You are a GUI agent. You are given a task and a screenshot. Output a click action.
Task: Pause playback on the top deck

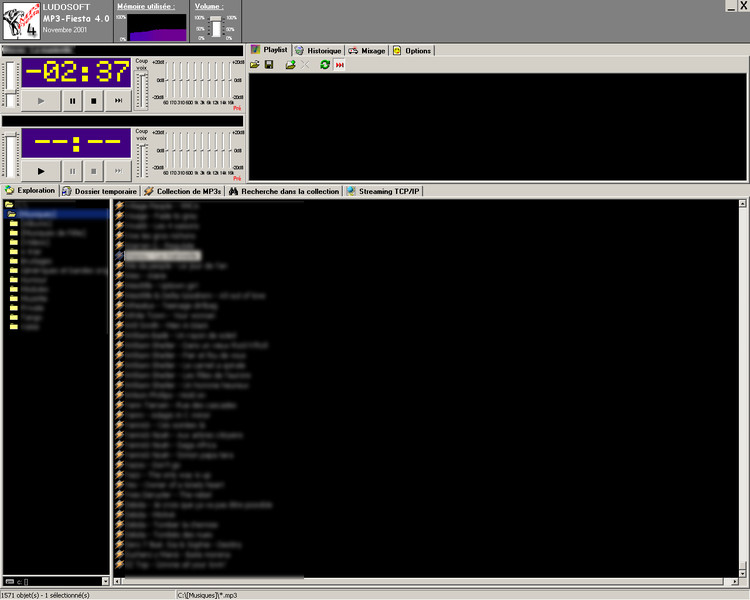click(x=72, y=100)
